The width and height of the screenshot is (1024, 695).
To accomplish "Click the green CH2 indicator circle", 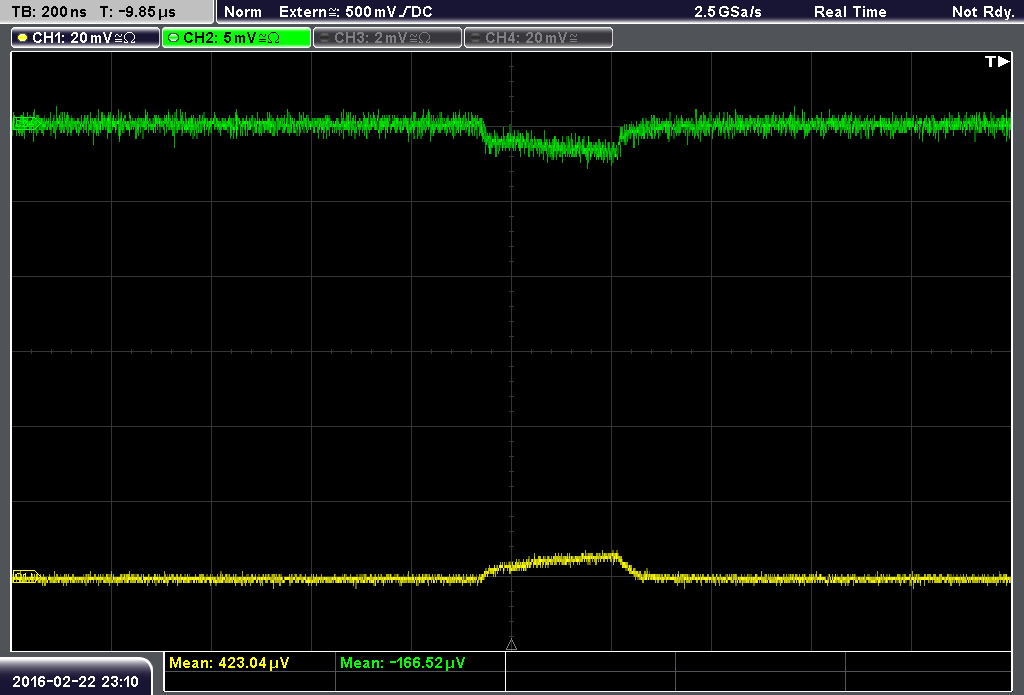I will (174, 38).
